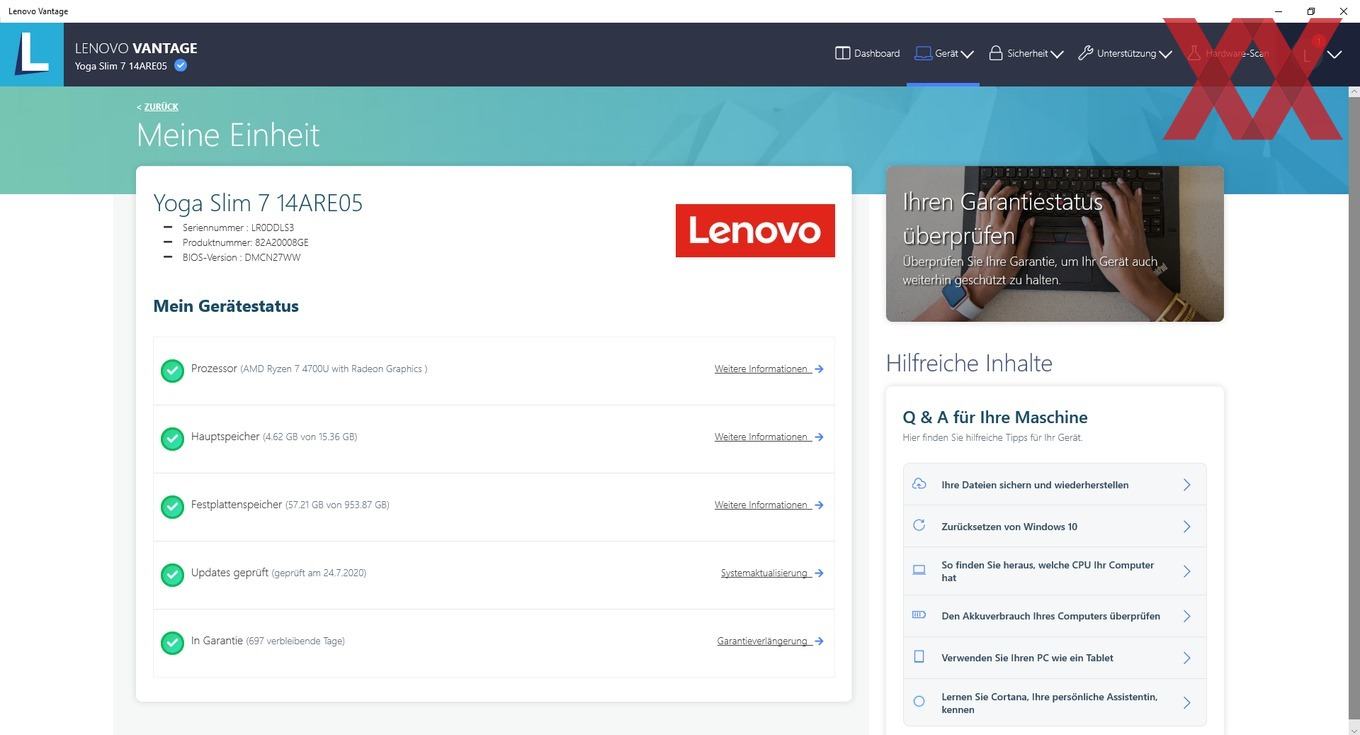Screen dimensions: 1360x735
Task: Click the Seriennummer LR0DDLS3 text
Action: coord(238,228)
